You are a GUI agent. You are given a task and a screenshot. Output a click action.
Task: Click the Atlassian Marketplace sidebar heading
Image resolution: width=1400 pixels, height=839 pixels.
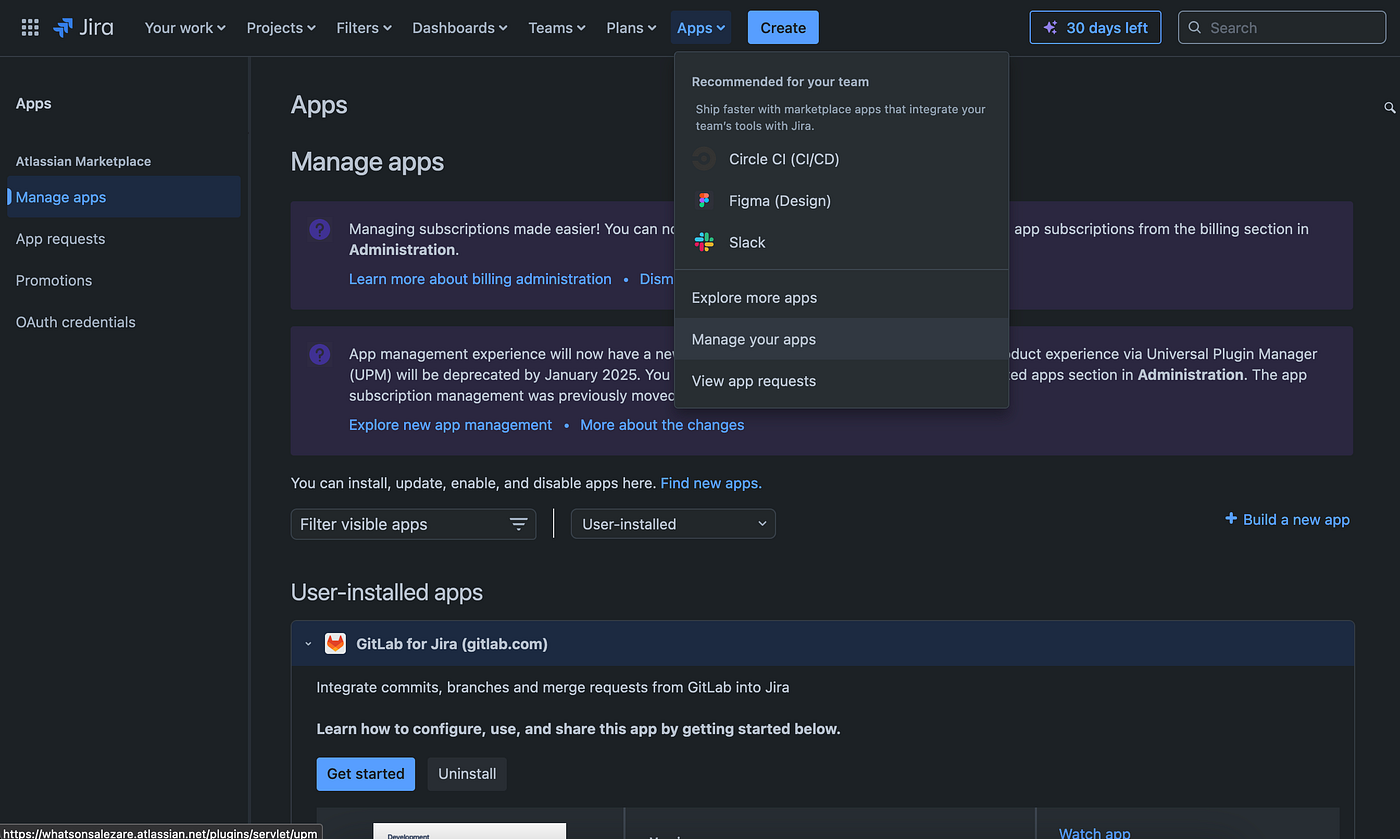point(83,161)
